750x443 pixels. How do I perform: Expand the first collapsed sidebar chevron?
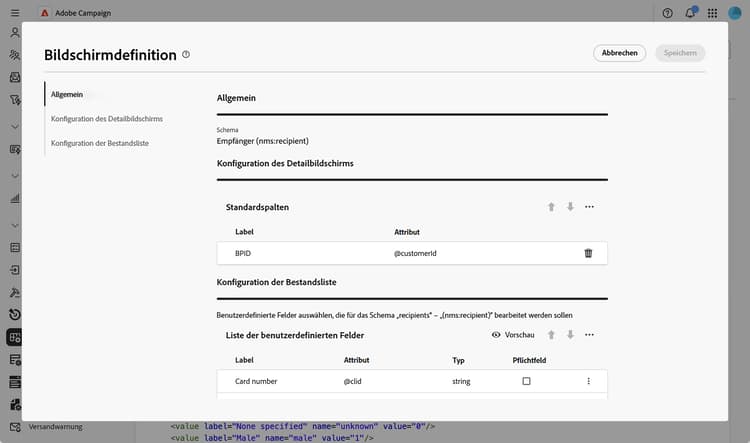(15, 127)
